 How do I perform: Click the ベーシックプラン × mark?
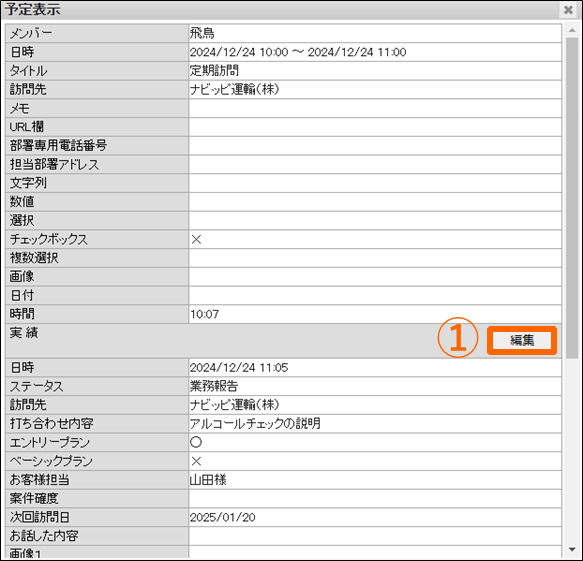196,461
